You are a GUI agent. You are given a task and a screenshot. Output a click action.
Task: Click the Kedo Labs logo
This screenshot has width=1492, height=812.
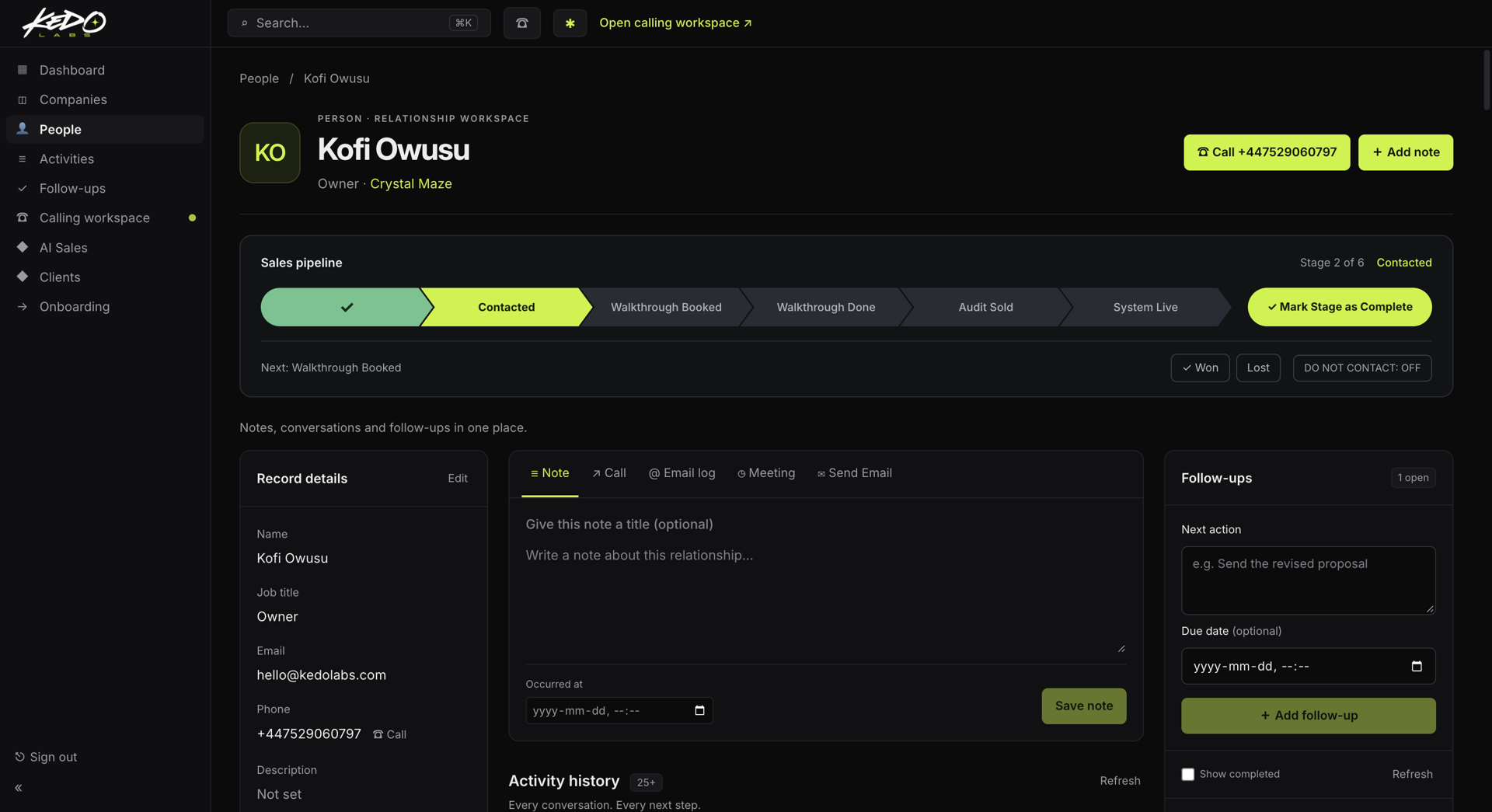(x=64, y=23)
